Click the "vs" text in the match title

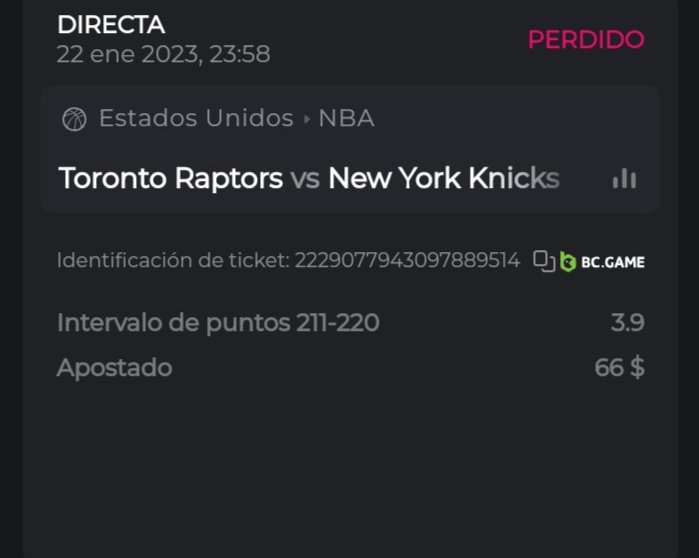[x=305, y=180]
